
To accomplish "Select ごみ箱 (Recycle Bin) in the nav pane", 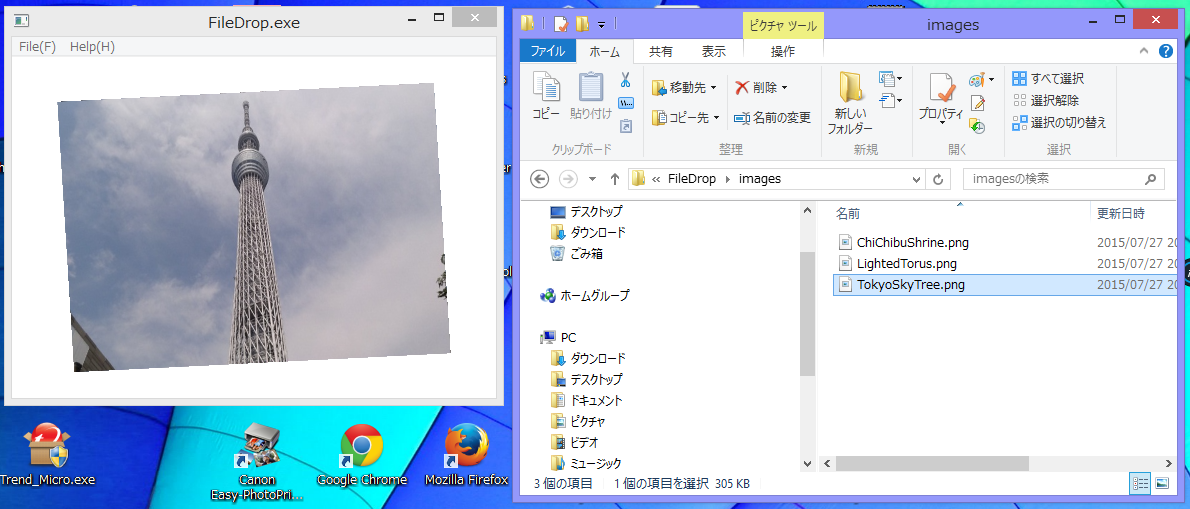I will coord(576,253).
